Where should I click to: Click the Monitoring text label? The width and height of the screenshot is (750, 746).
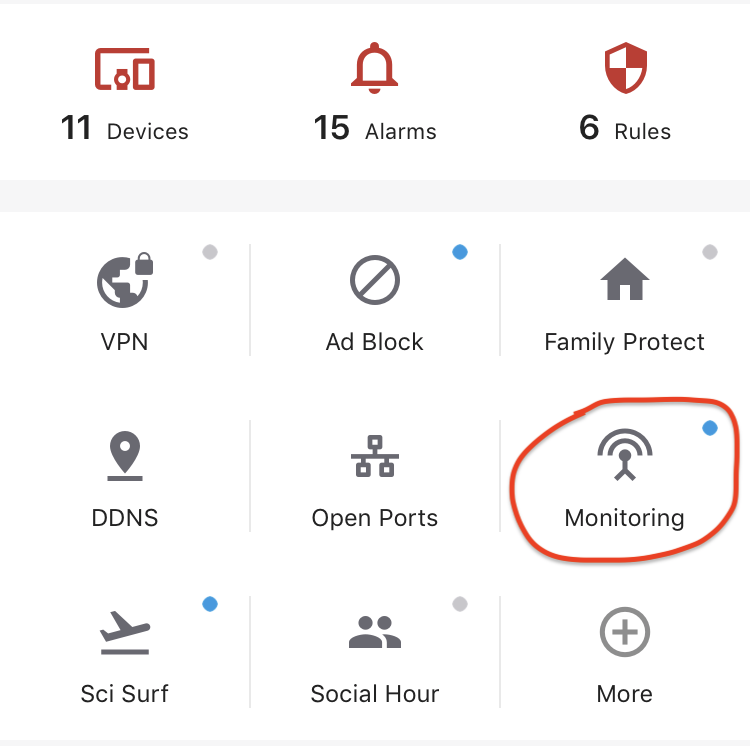click(625, 518)
